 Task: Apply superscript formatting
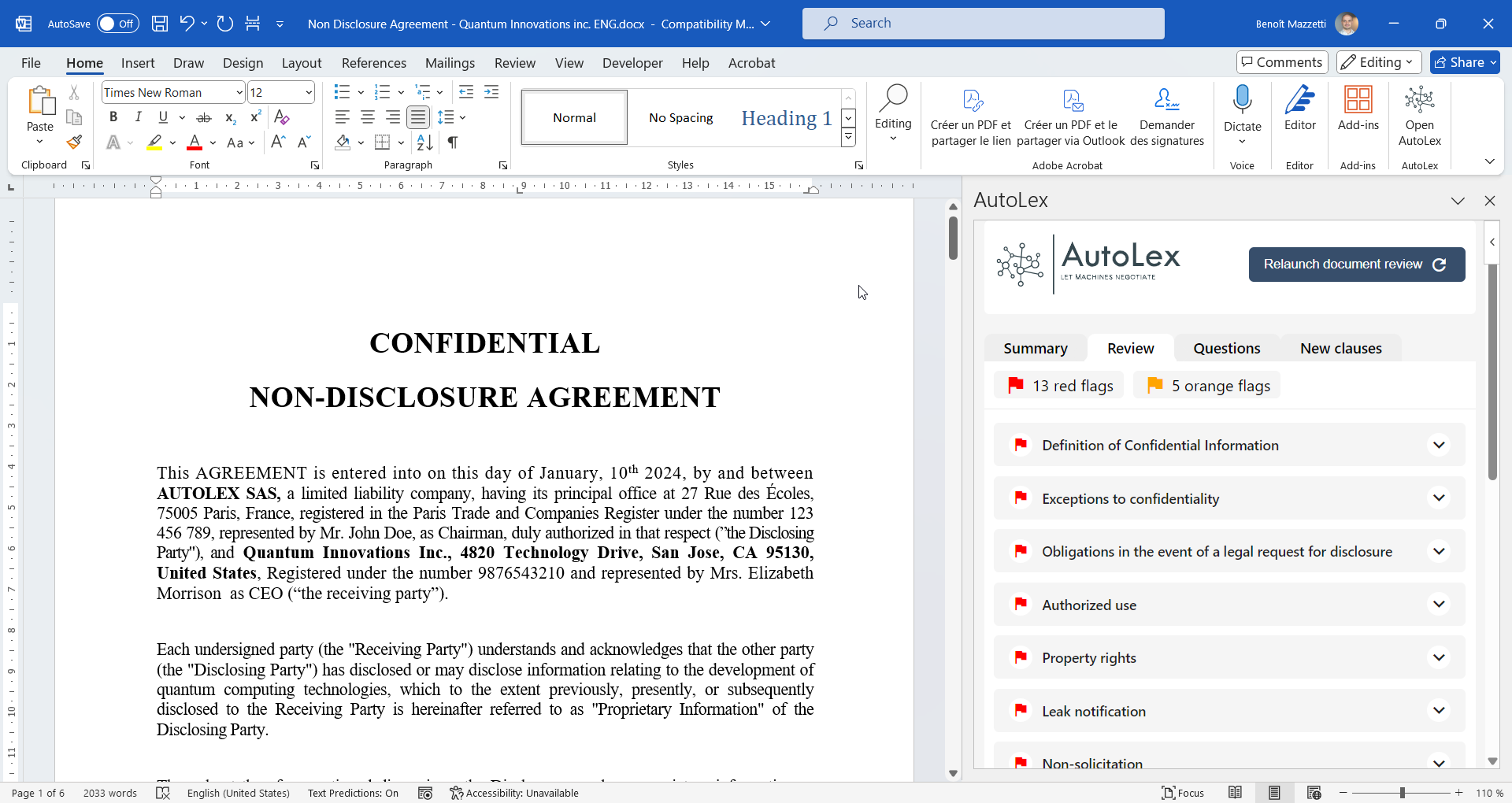(x=255, y=117)
